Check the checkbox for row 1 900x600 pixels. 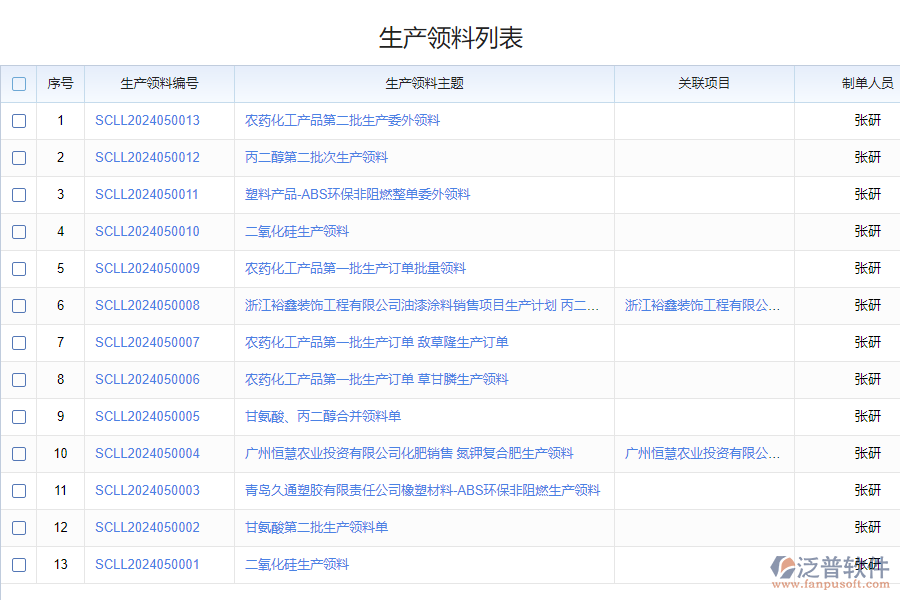19,121
